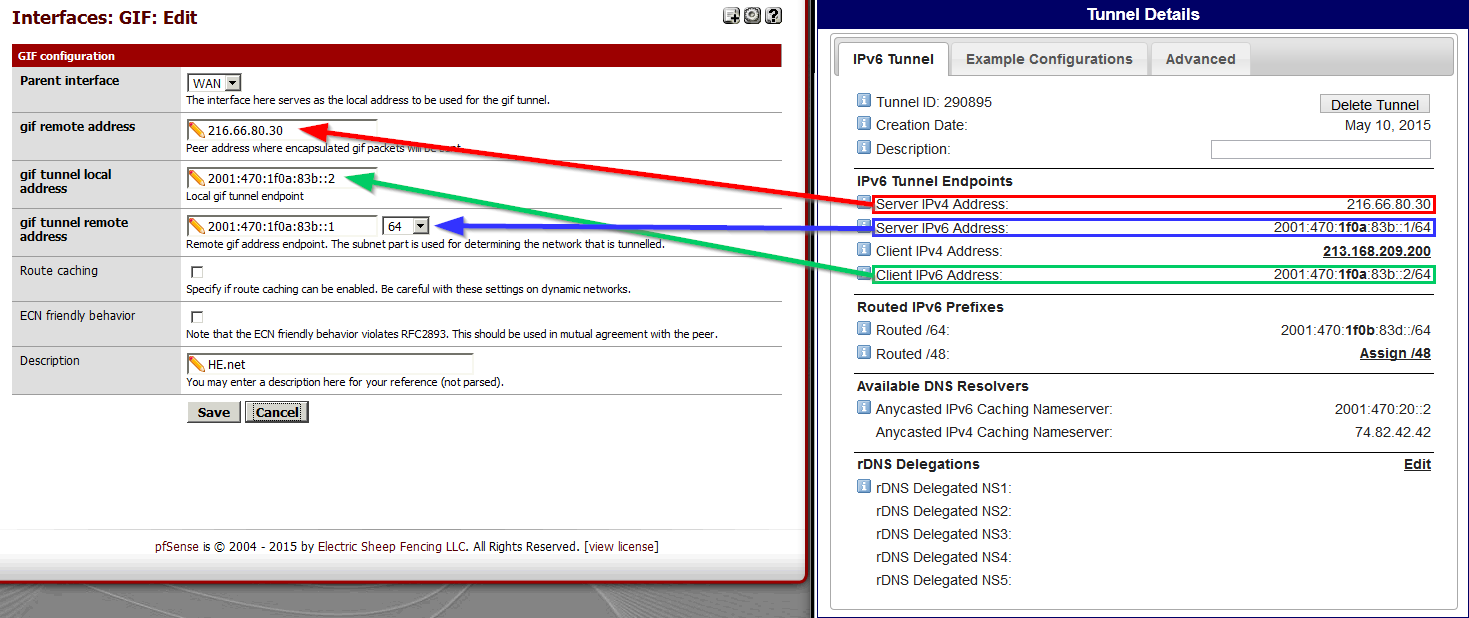Image resolution: width=1469 pixels, height=618 pixels.
Task: Click the info icon next to Creation Date
Action: click(x=864, y=124)
